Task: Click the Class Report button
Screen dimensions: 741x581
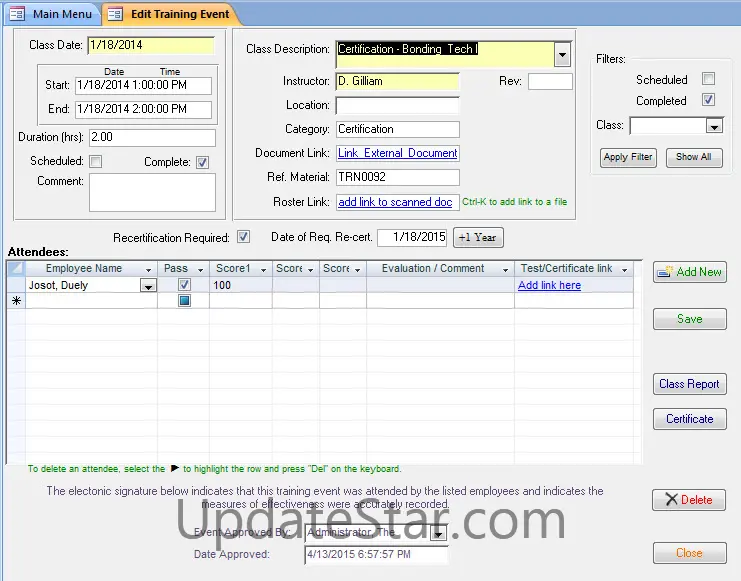Action: pyautogui.click(x=689, y=384)
